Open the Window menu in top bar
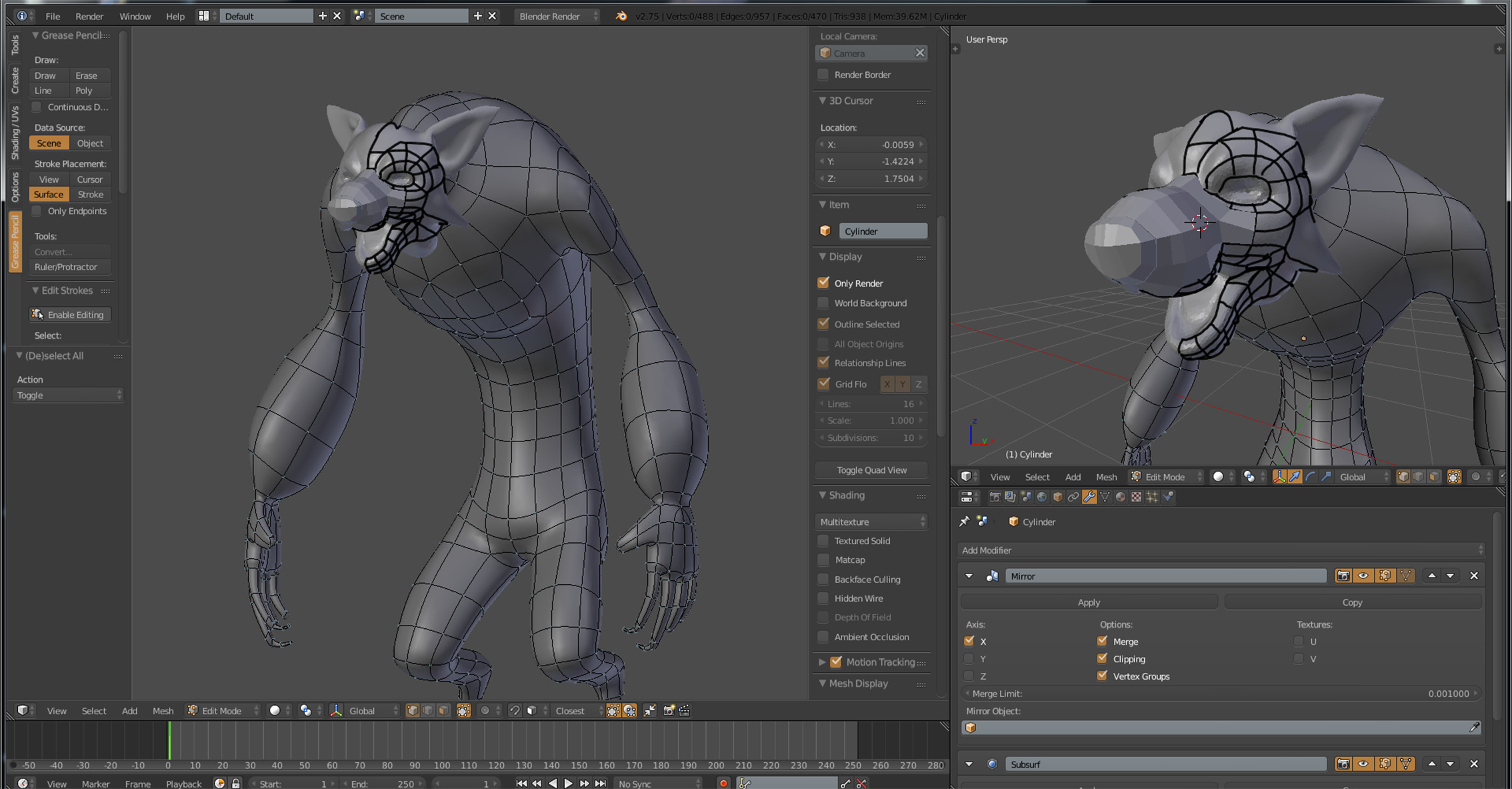Image resolution: width=1512 pixels, height=789 pixels. point(135,16)
